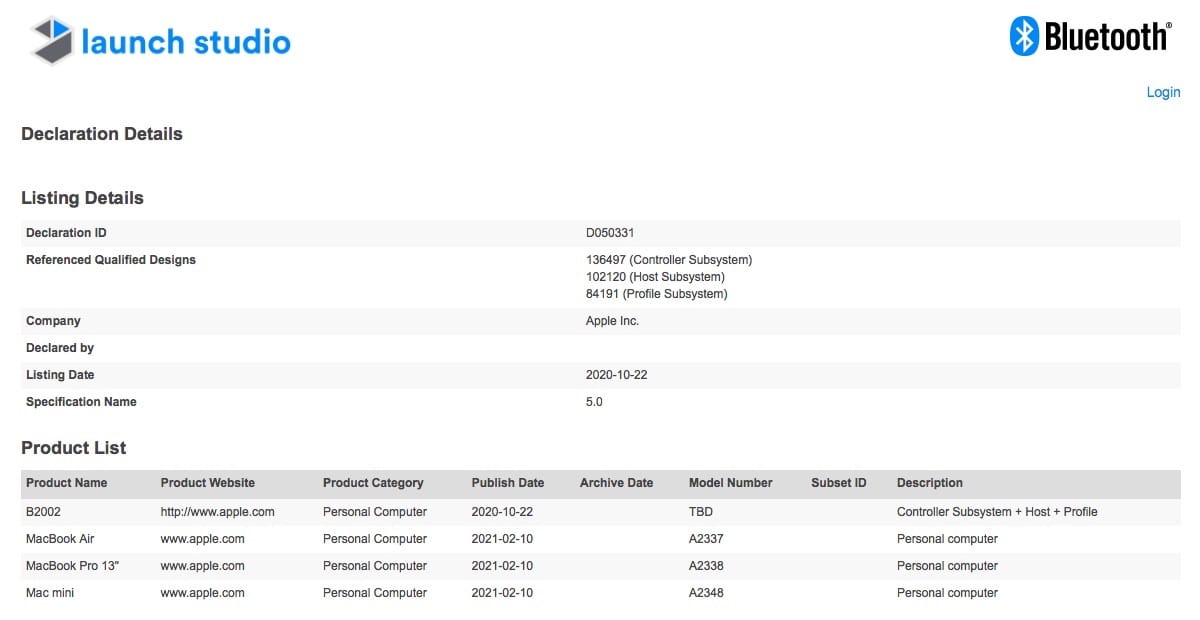Click the Listing Date label
1200x620 pixels.
tap(60, 375)
